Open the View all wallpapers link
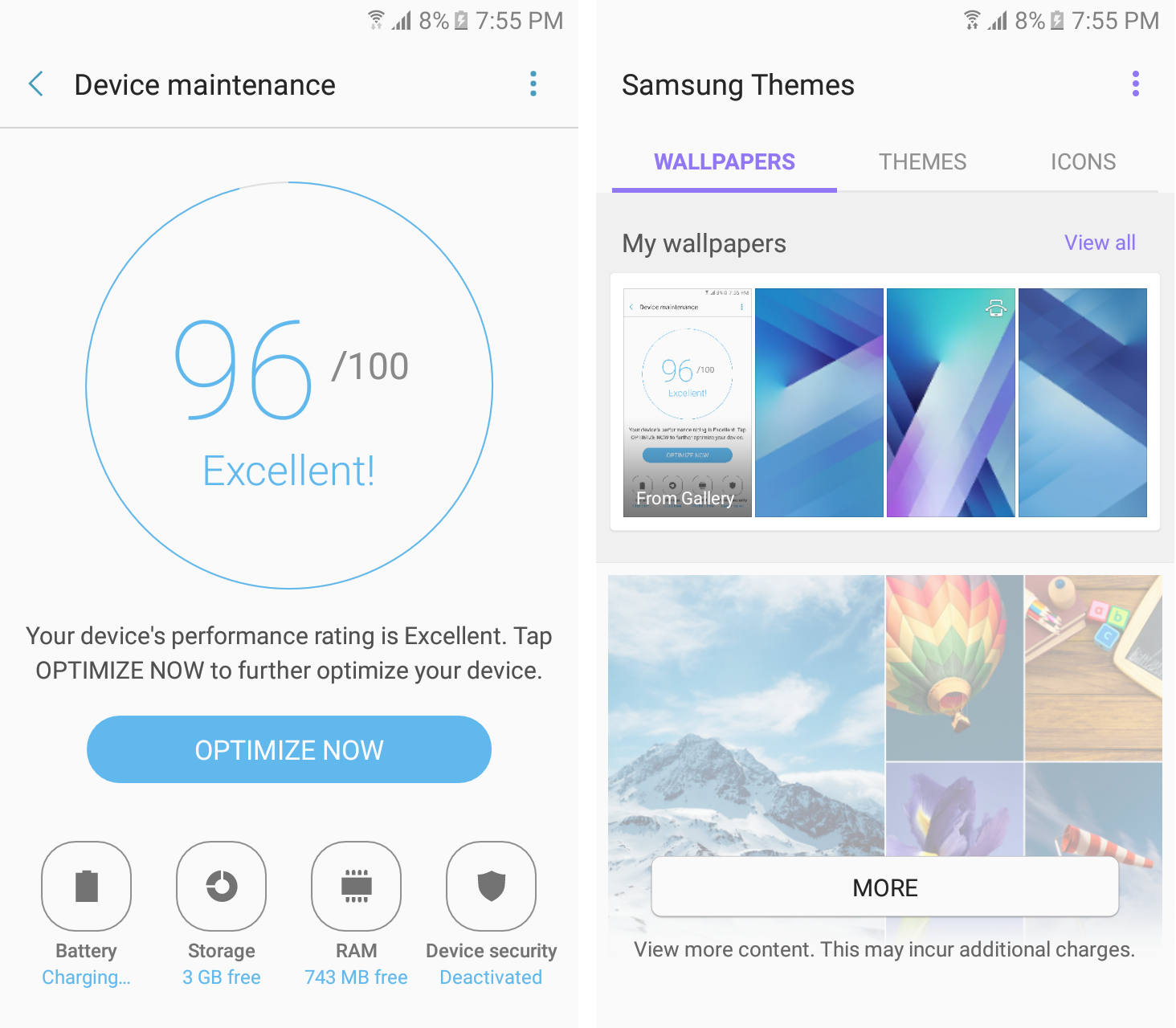Viewport: 1176px width, 1028px height. click(x=1100, y=243)
